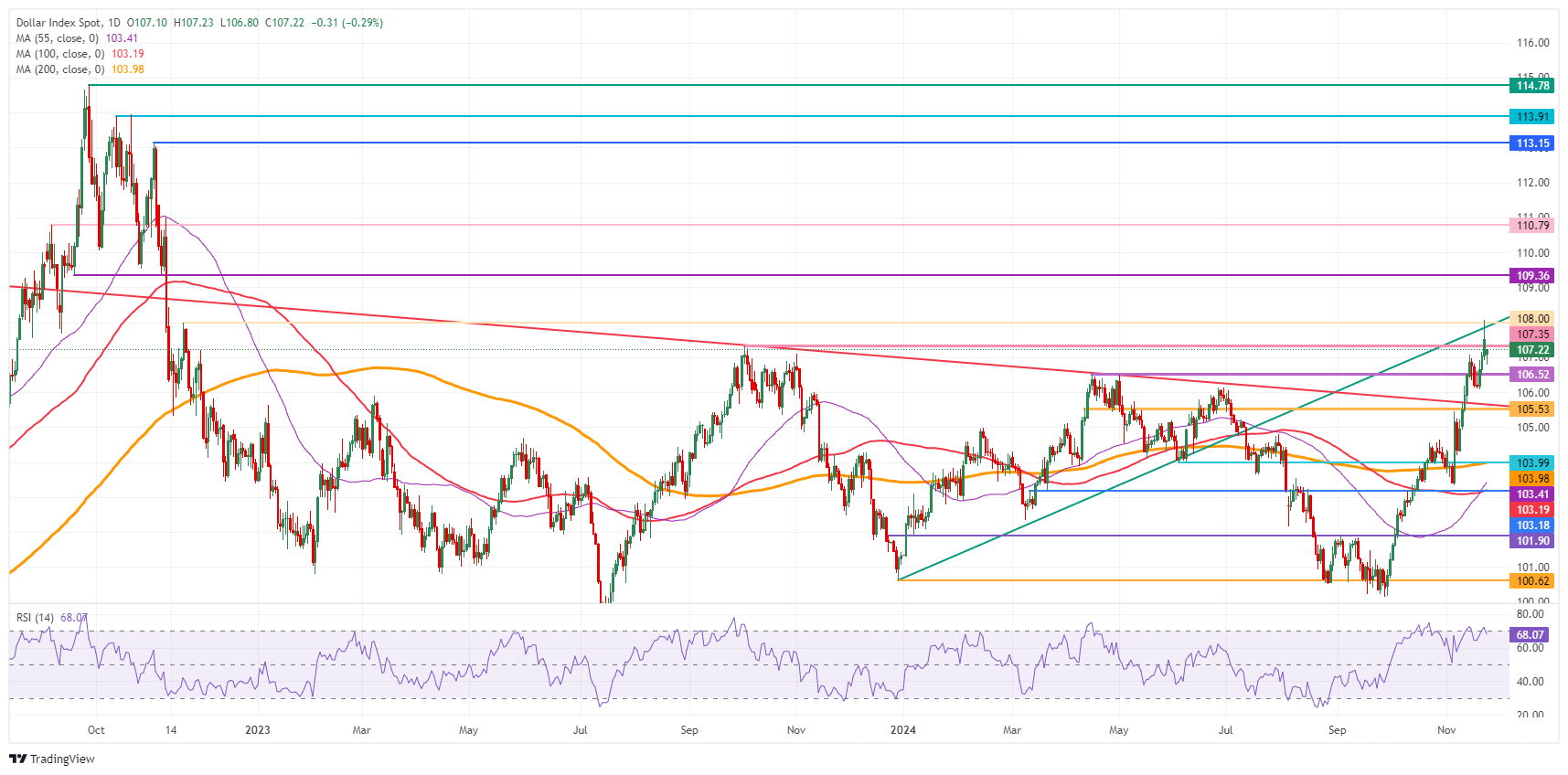Image resolution: width=1568 pixels, height=775 pixels.
Task: Click the pink 110.79 price label
Action: 1532,225
